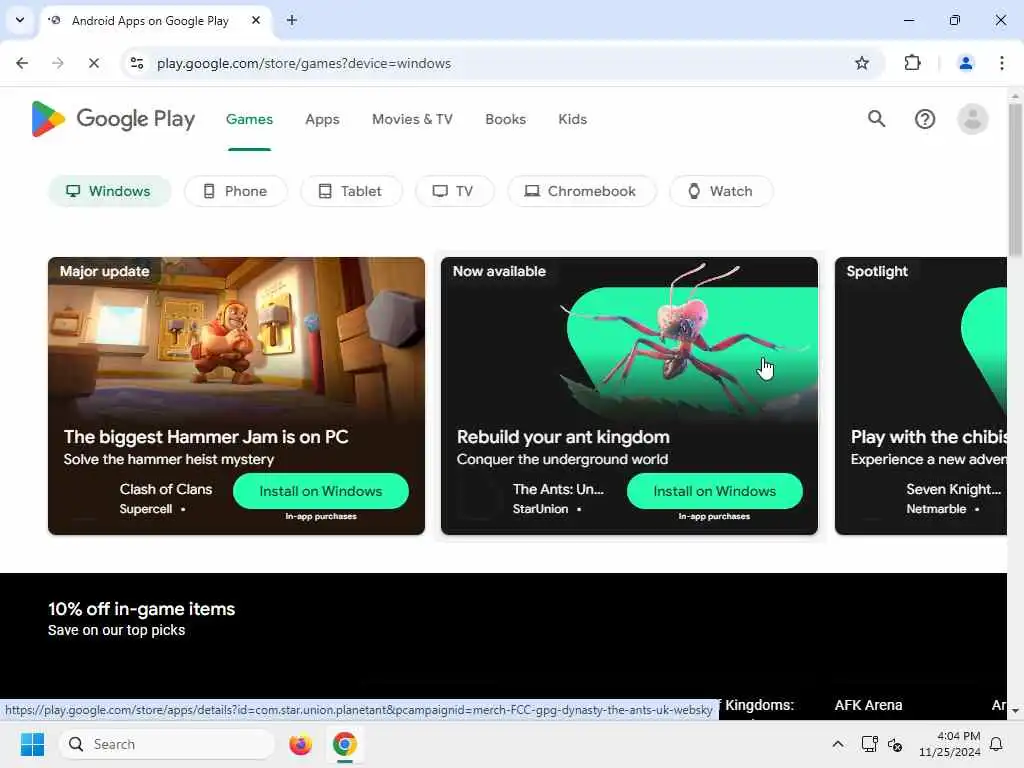Image resolution: width=1024 pixels, height=768 pixels.
Task: Switch to the Games tab
Action: [x=249, y=120]
